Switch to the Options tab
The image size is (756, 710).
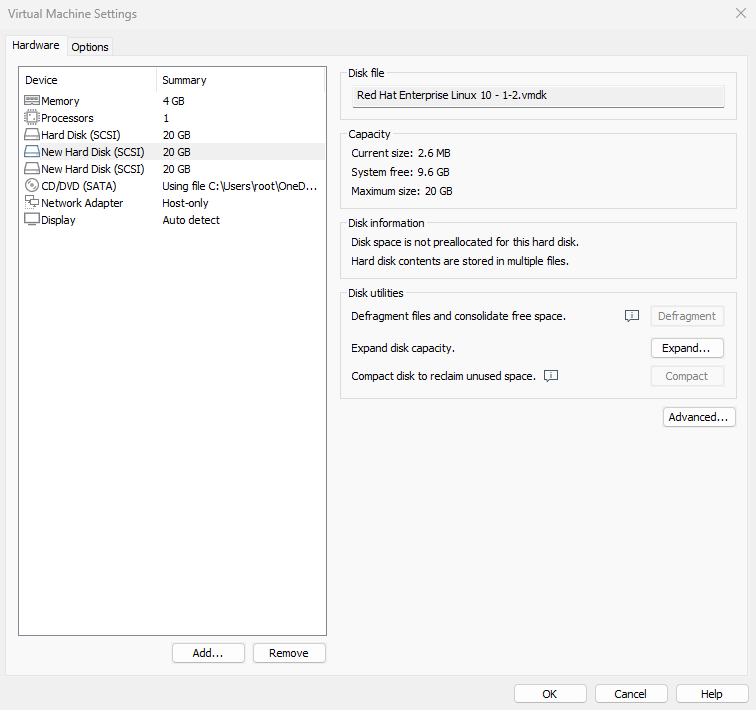coord(90,47)
